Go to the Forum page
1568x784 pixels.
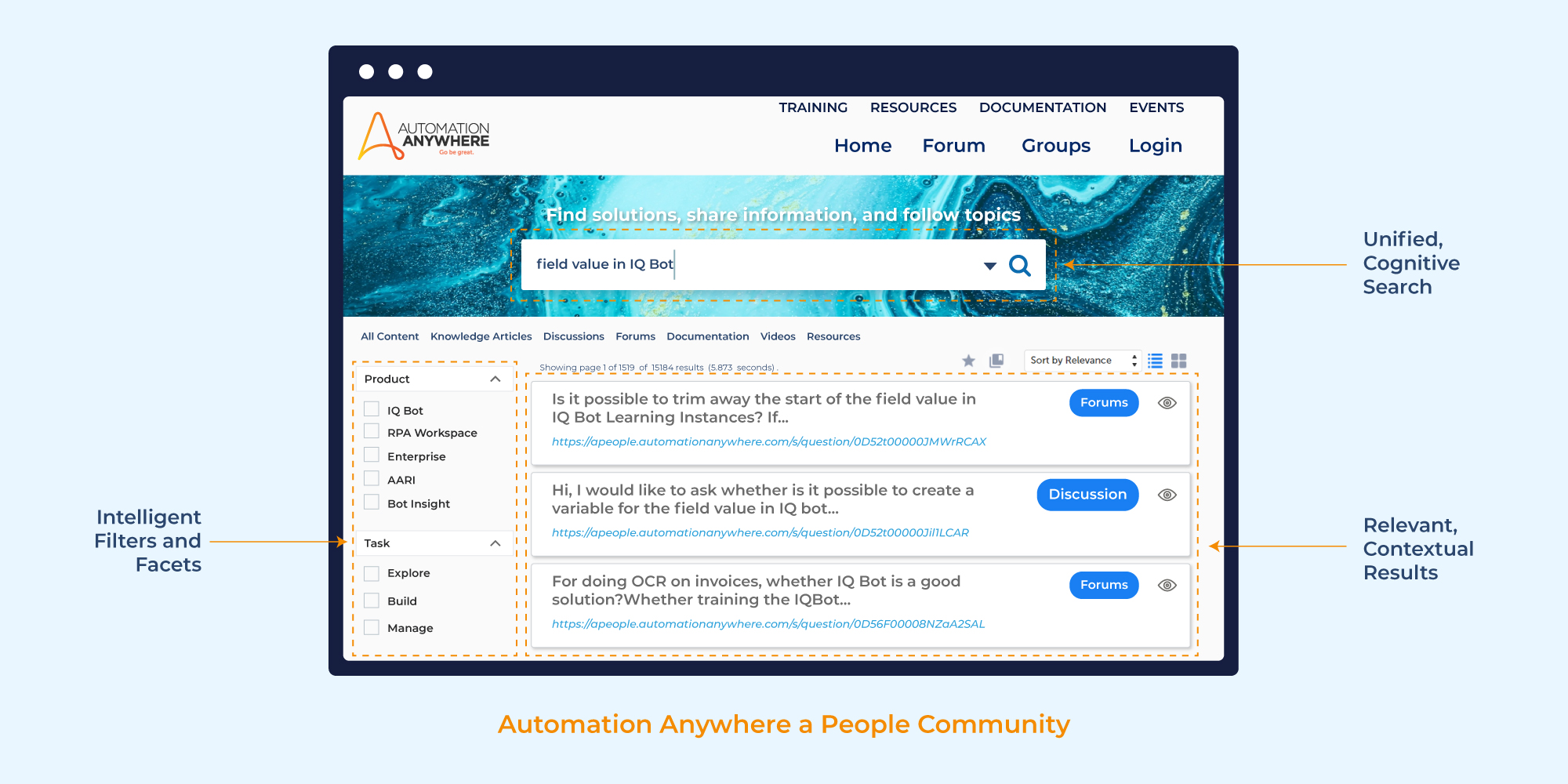[954, 146]
